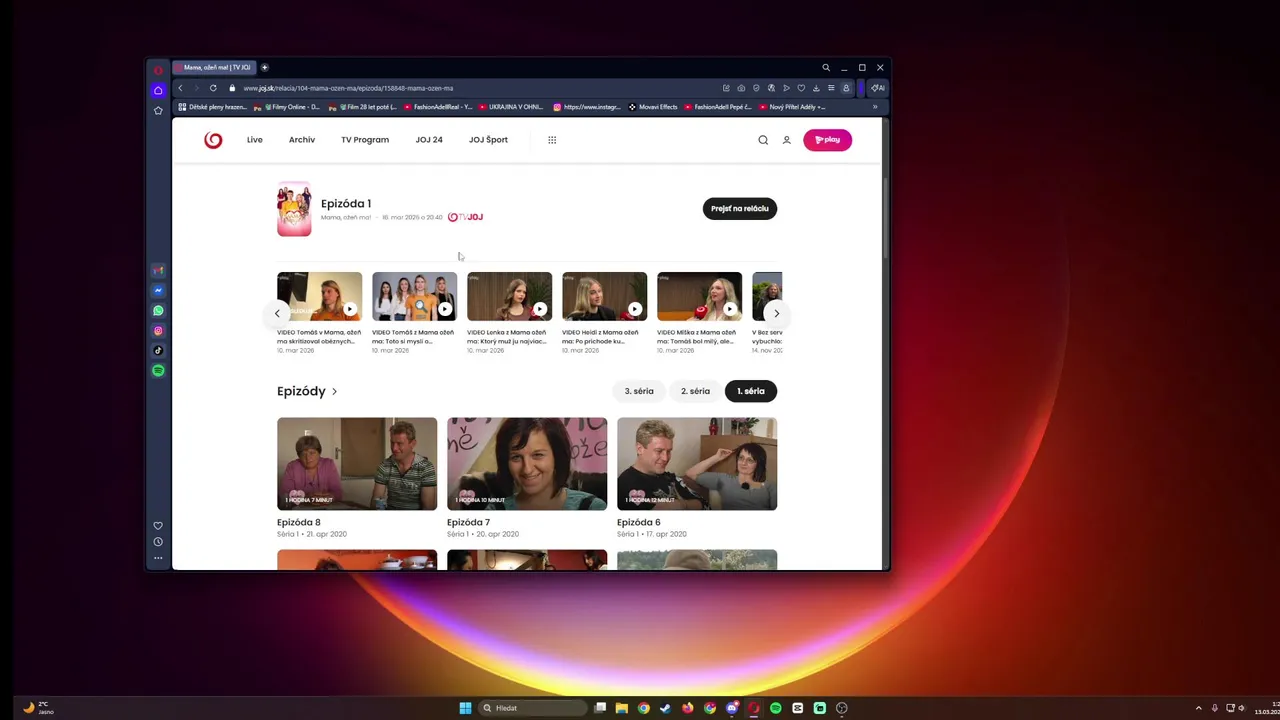
Task: Click the Opera menu icon in sidebar
Action: (158, 70)
